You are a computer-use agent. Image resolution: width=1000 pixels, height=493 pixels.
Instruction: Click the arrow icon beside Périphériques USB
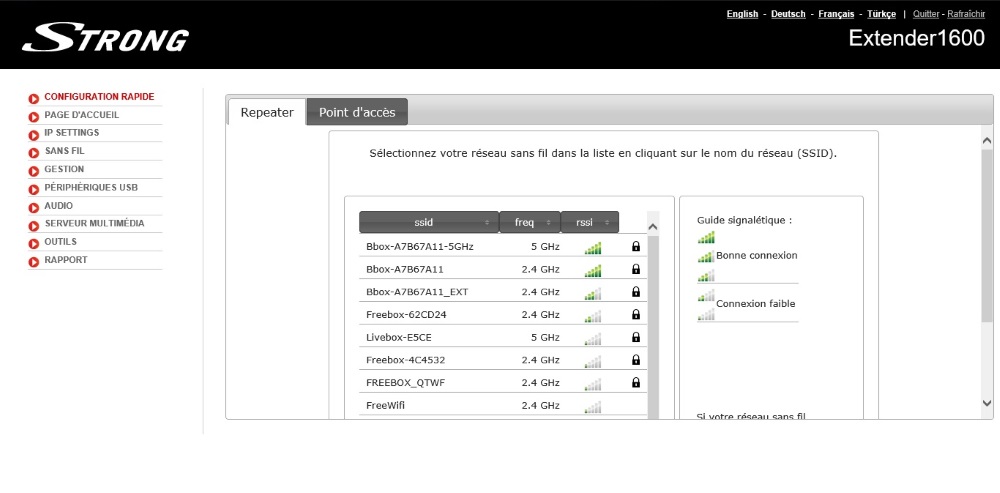click(34, 189)
